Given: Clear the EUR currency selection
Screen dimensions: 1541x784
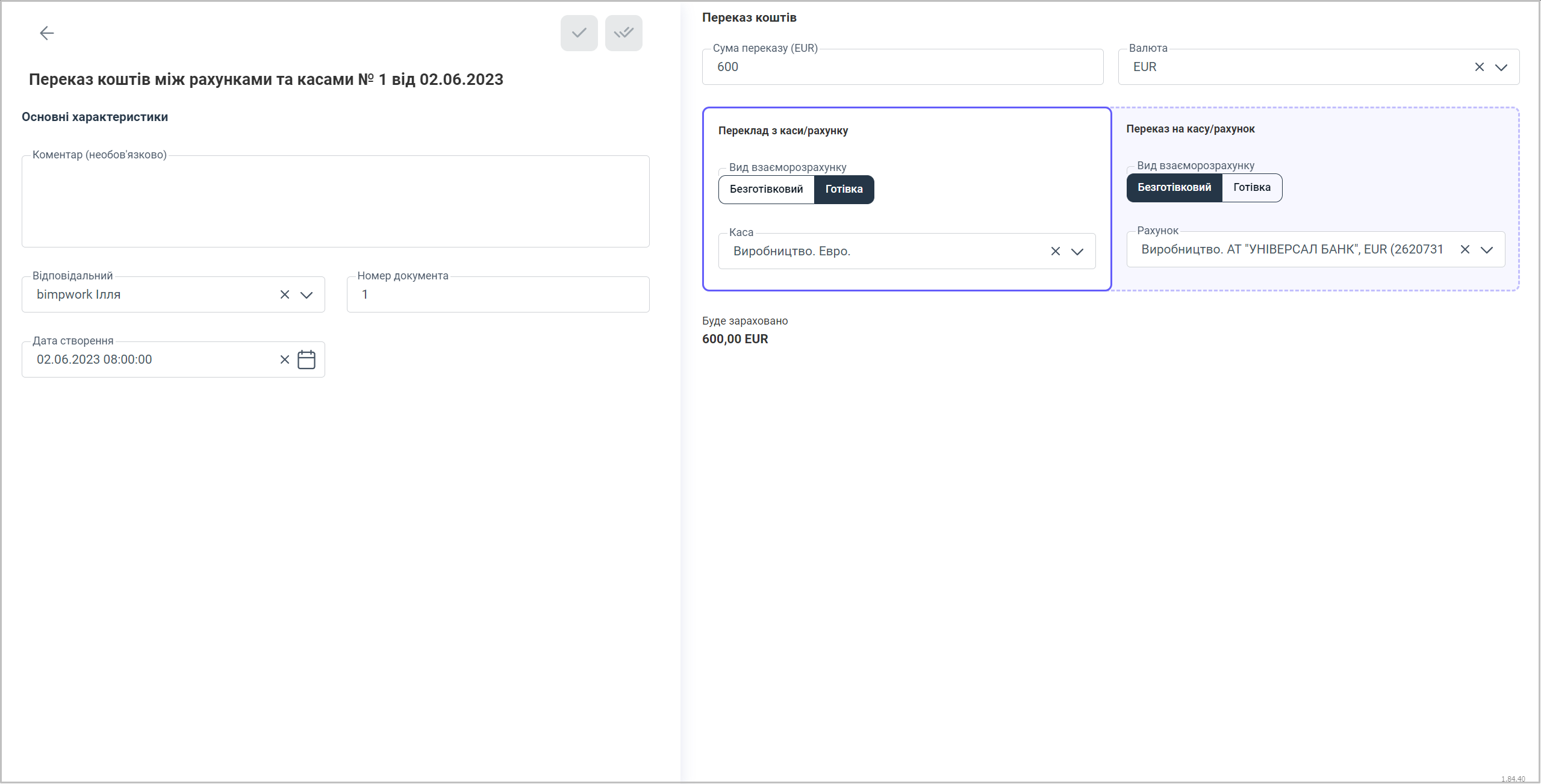Looking at the screenshot, I should tap(1479, 67).
